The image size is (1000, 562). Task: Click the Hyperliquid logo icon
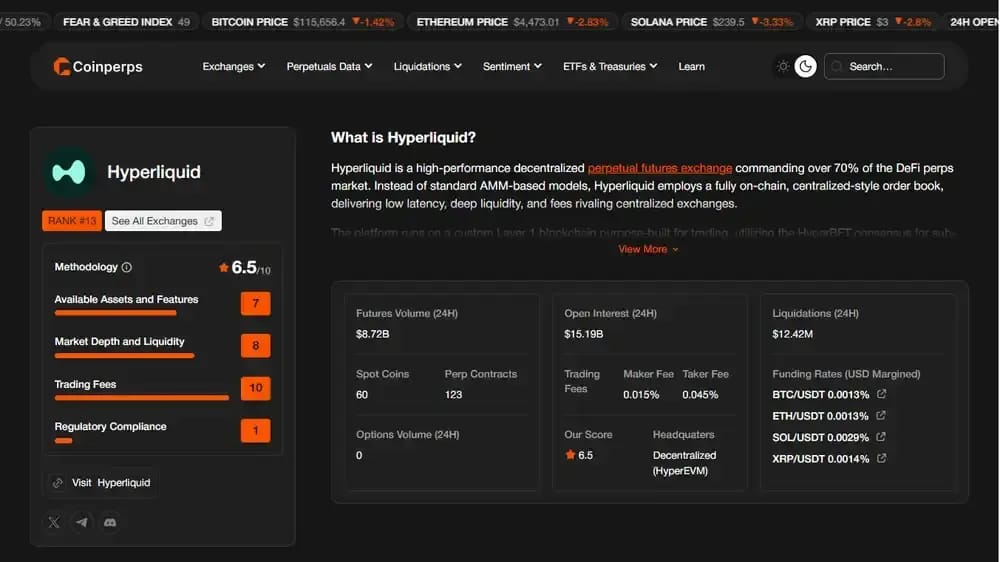[68, 172]
